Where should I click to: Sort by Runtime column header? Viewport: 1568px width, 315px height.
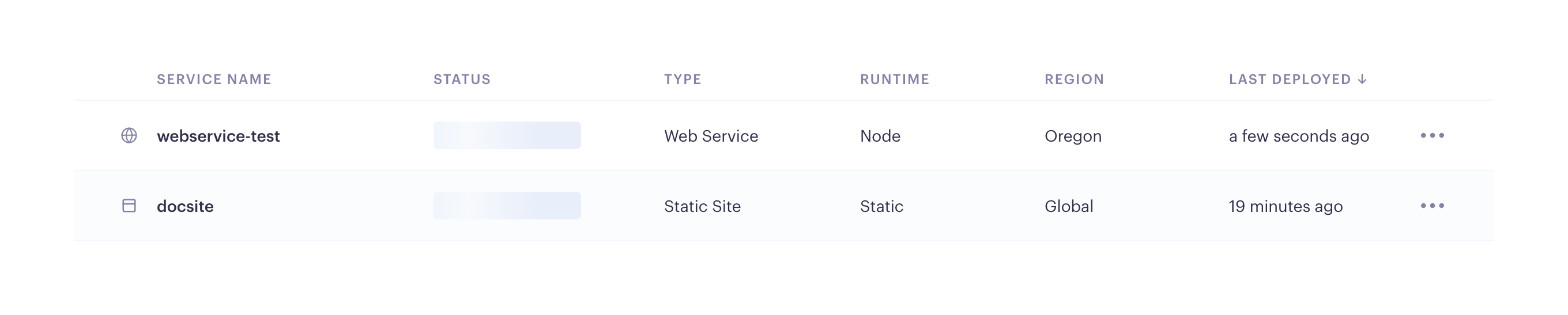coord(894,79)
